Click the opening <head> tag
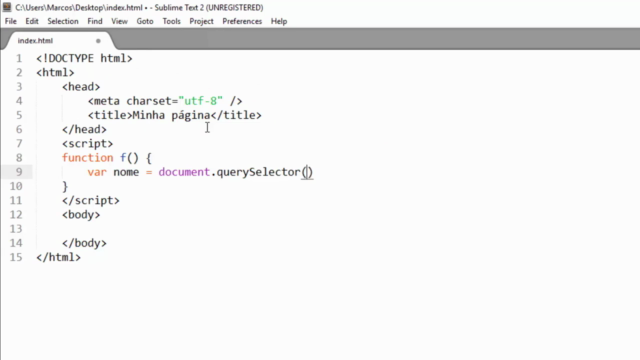640x360 pixels. tap(81, 87)
